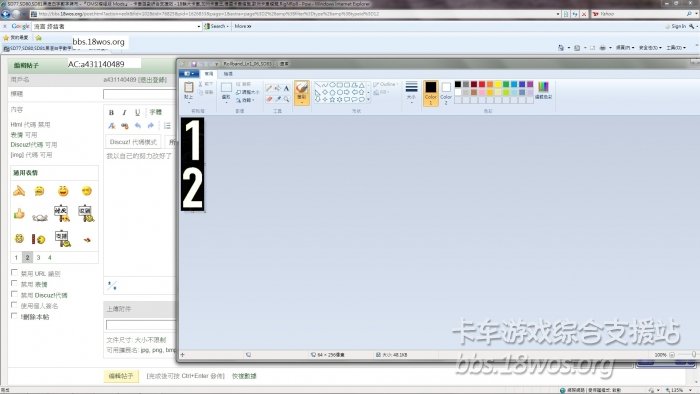Image resolution: width=700 pixels, height=394 pixels.
Task: Click the post title input field
Action: point(140,94)
